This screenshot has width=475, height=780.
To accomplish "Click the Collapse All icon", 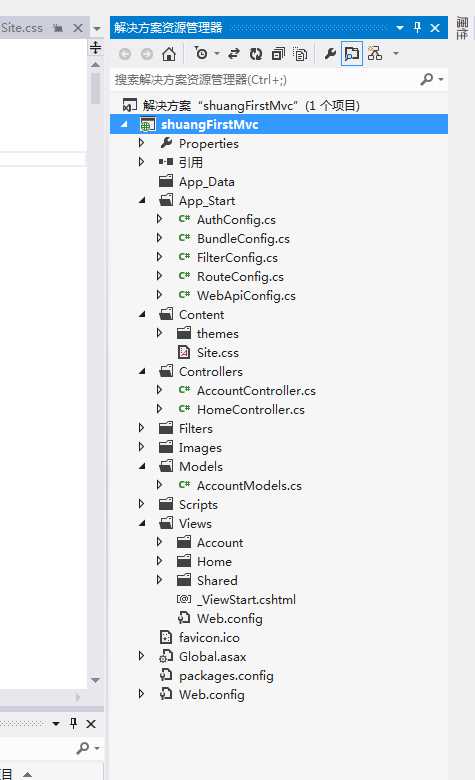I will 279,54.
